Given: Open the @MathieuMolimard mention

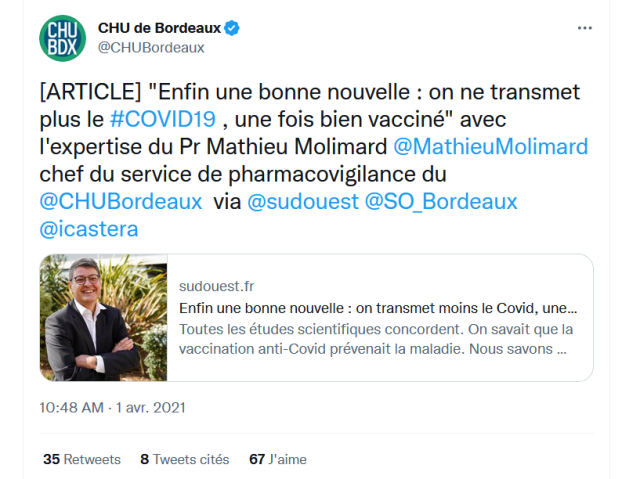Looking at the screenshot, I should 491,147.
